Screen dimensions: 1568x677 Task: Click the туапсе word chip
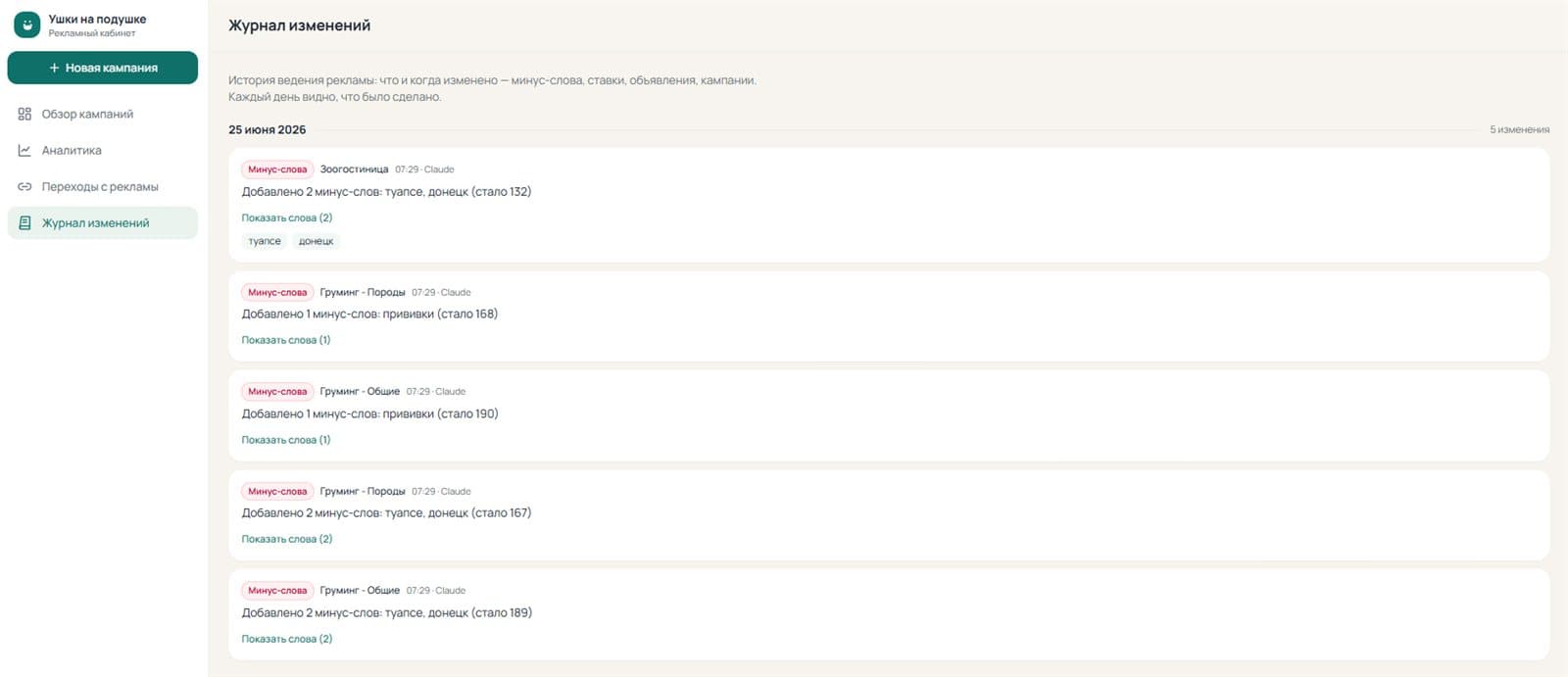[265, 241]
